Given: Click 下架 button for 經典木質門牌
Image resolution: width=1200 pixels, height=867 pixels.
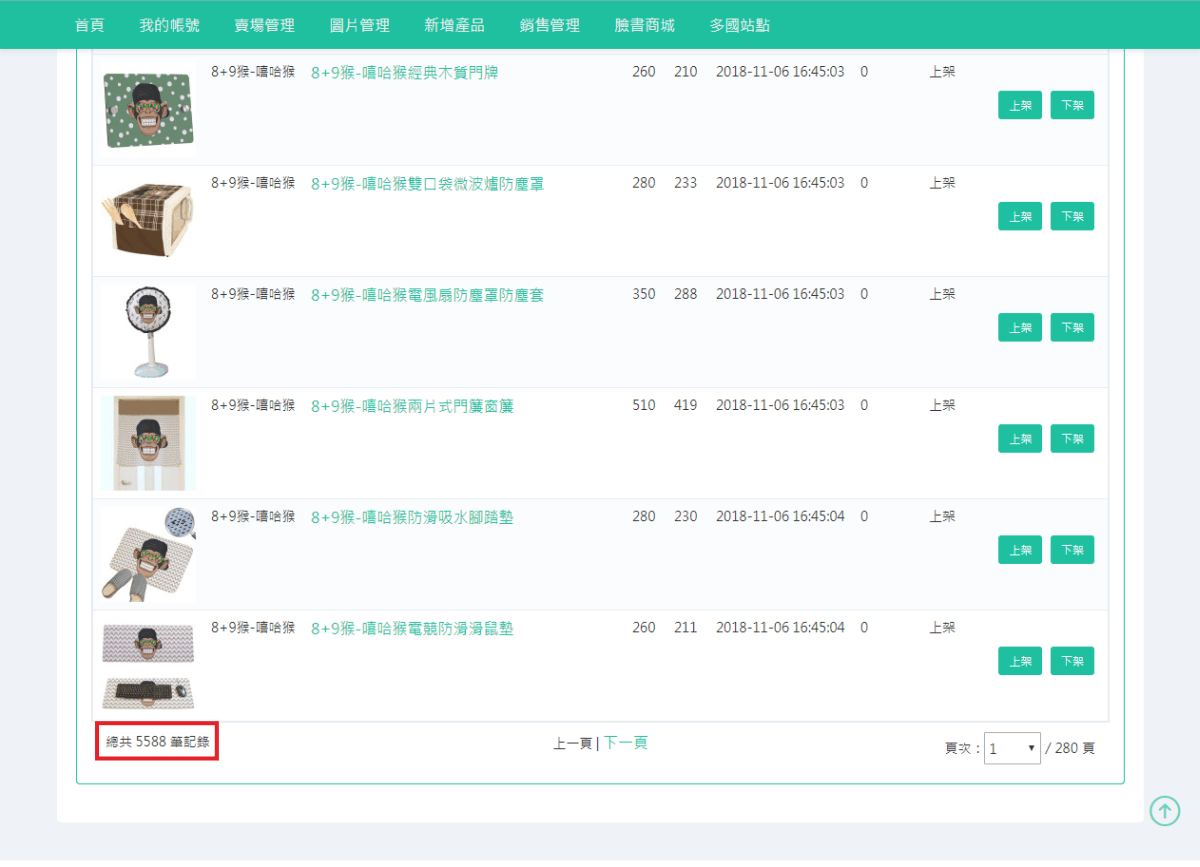Looking at the screenshot, I should tap(1072, 104).
